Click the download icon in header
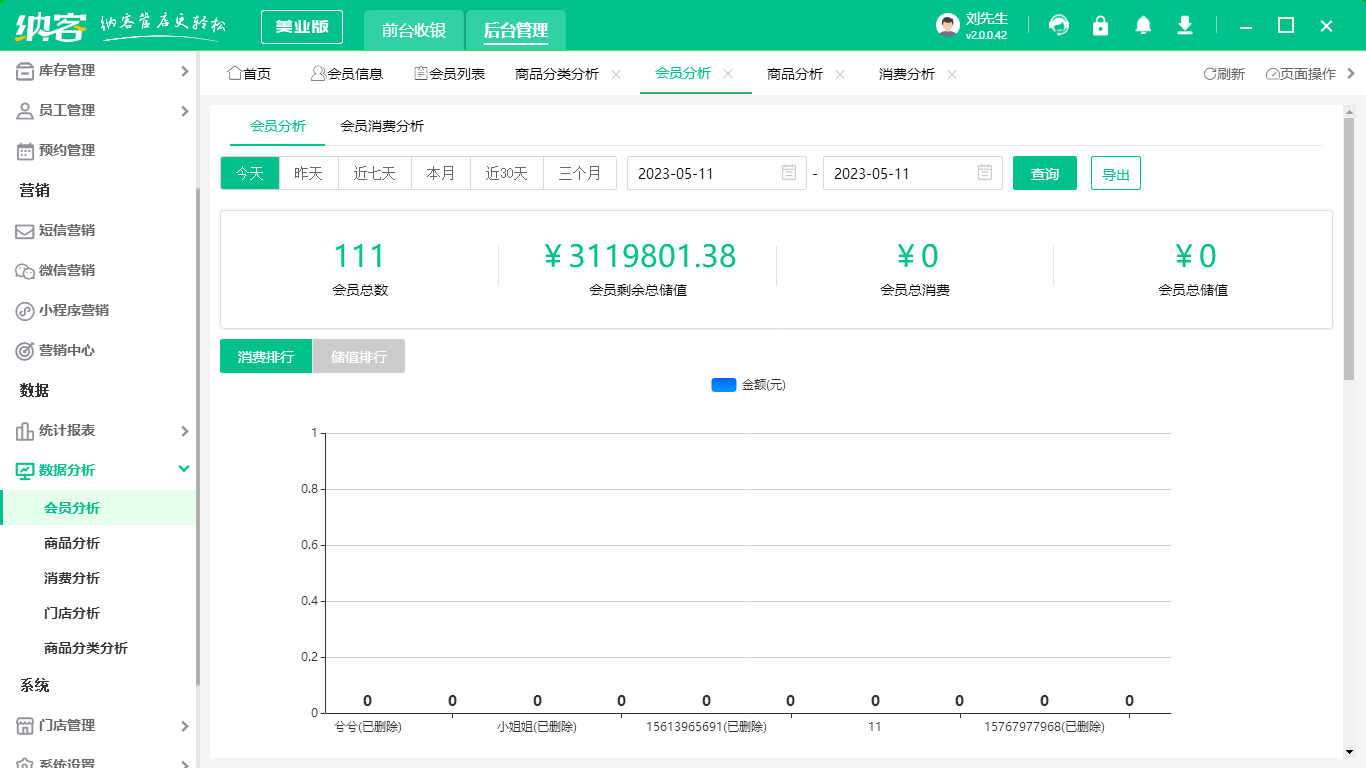 tap(1185, 26)
